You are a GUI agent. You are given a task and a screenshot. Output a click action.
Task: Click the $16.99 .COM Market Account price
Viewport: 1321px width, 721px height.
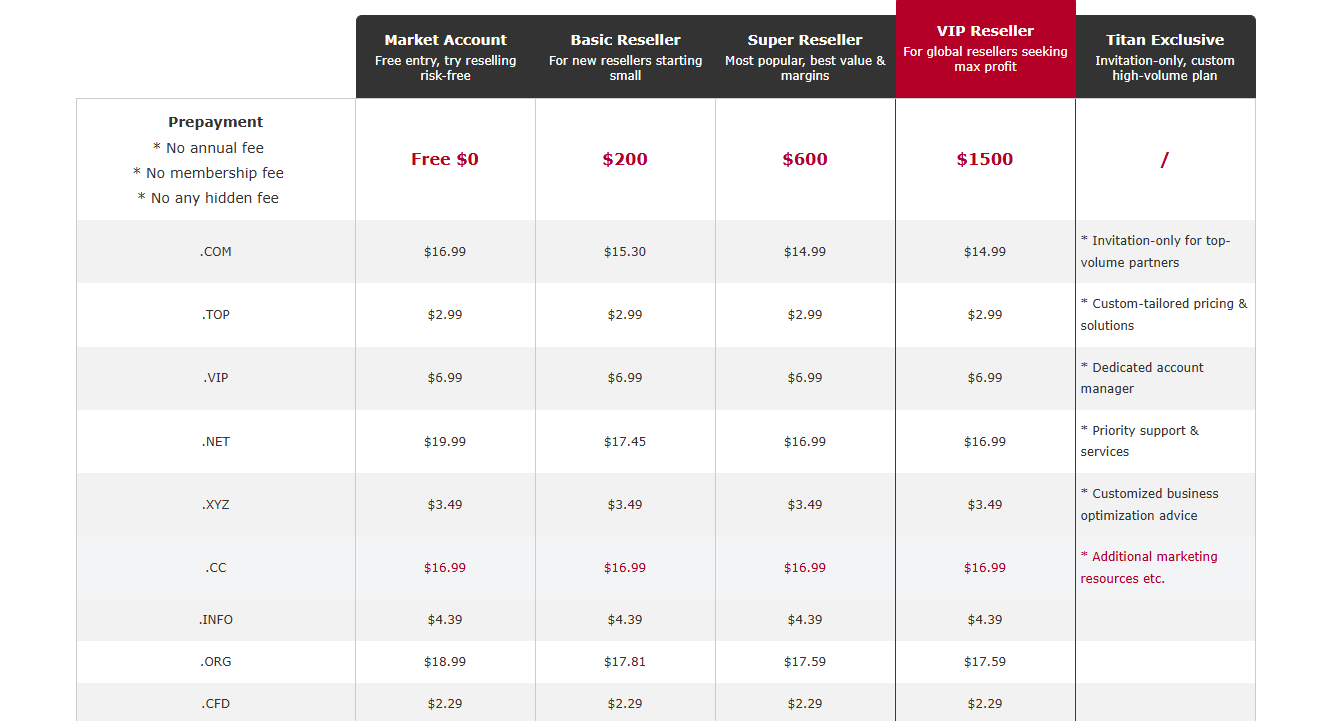[x=445, y=252]
